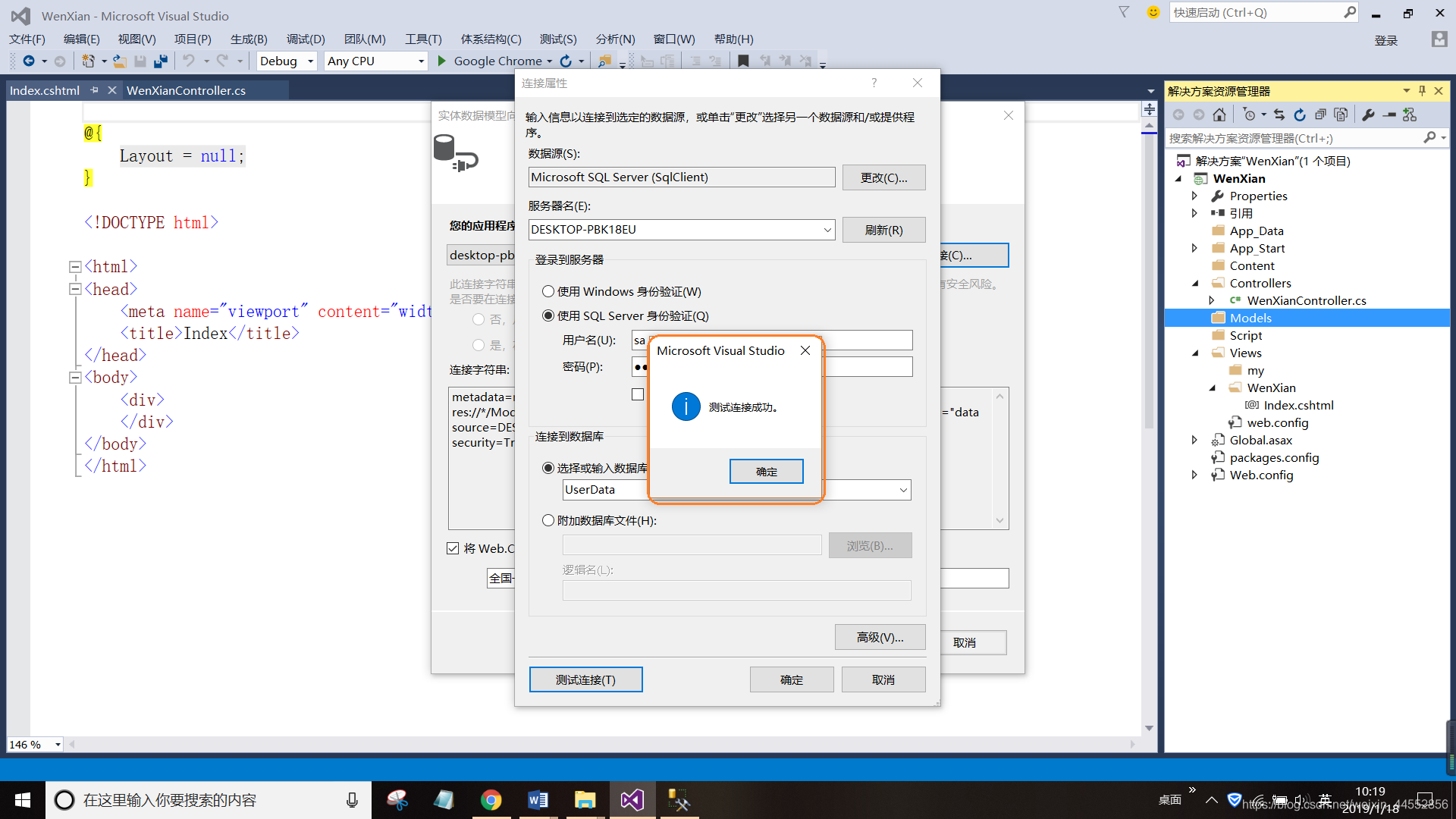
Task: Open the 146 % zoom dropdown
Action: click(58, 745)
